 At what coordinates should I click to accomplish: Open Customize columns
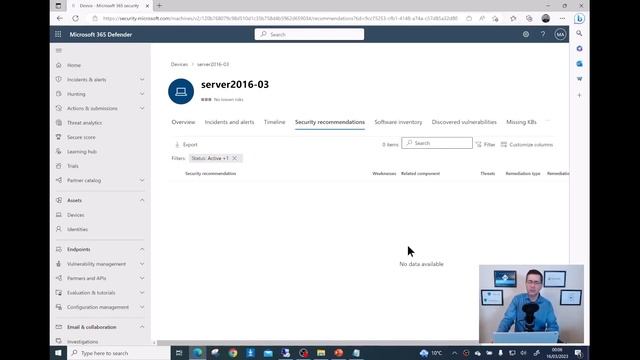click(x=527, y=144)
